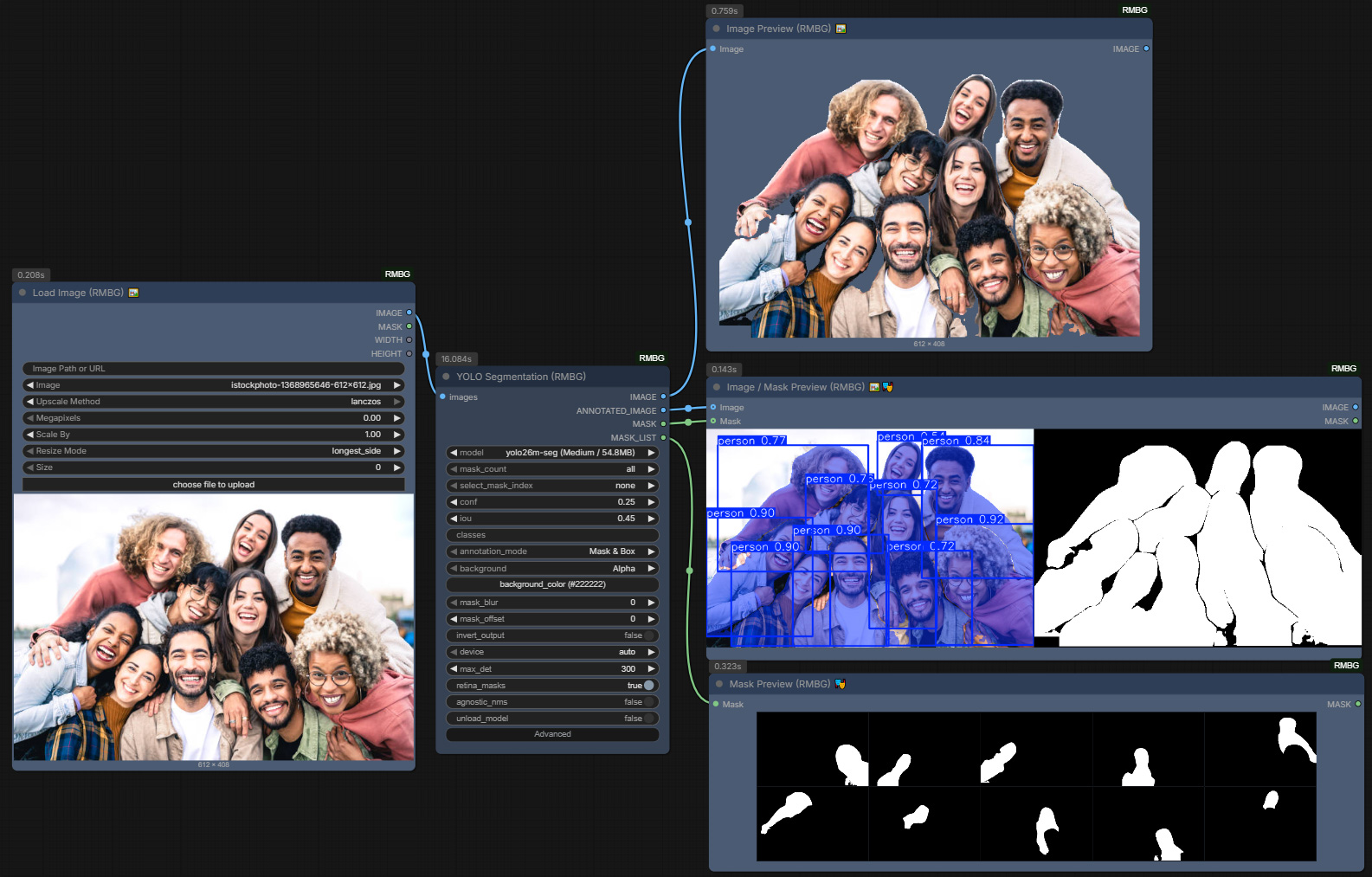Viewport: 1372px width, 877px height.
Task: Collapse the Mask Preview (RMBG) node via title dot
Action: [719, 684]
